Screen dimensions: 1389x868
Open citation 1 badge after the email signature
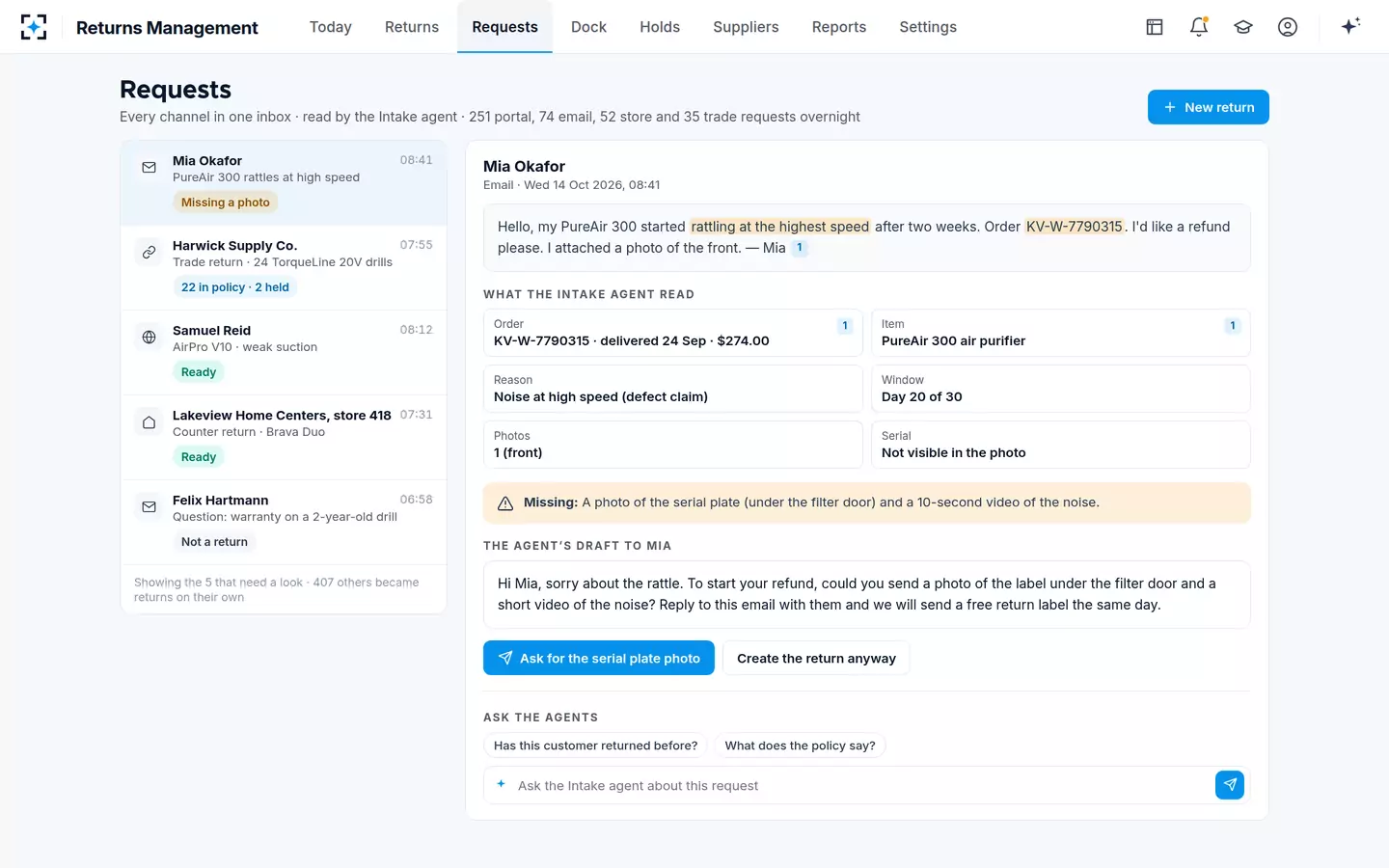(x=800, y=248)
